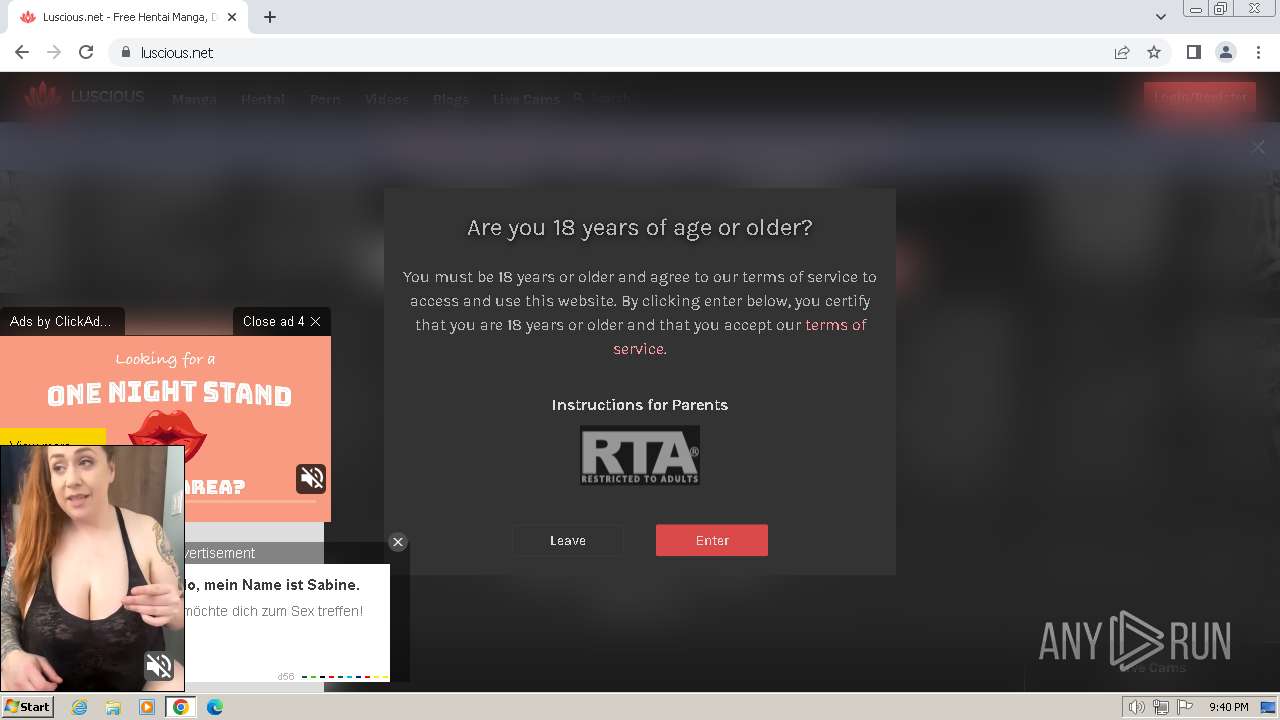This screenshot has height=720, width=1280.
Task: Click the Enter button in the age dialog
Action: coord(712,540)
